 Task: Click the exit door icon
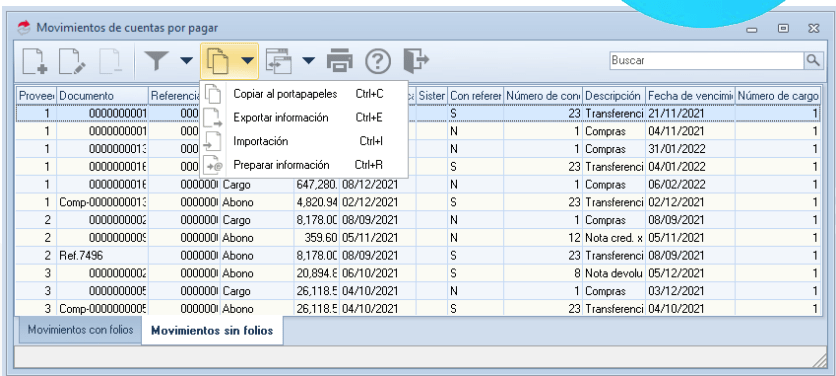(416, 60)
